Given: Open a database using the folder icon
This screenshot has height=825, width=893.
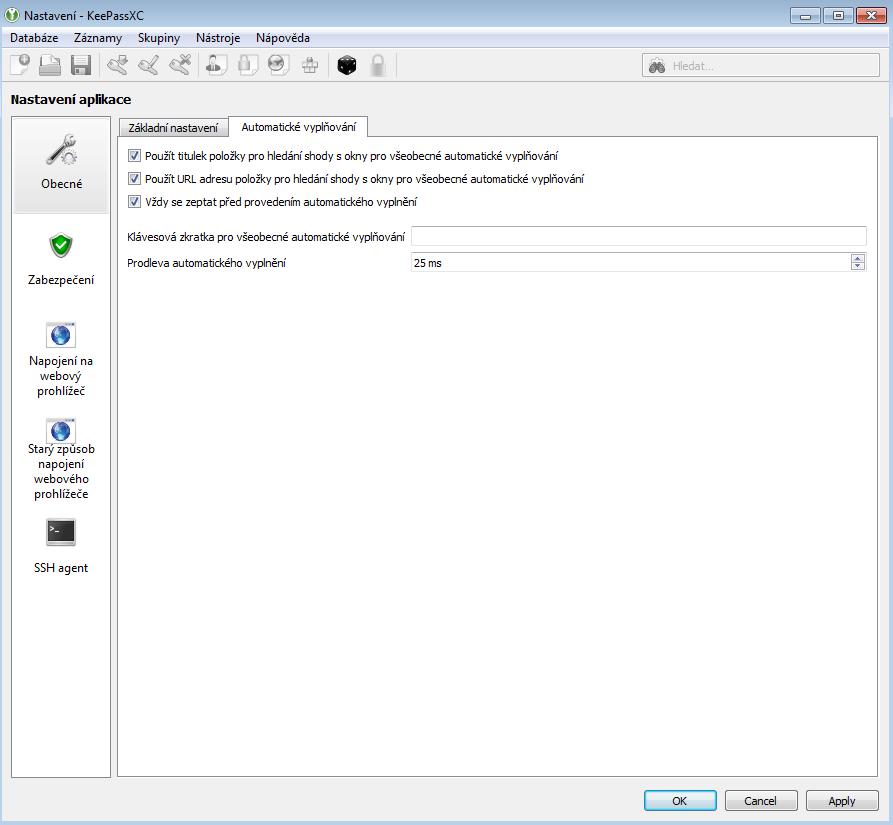Looking at the screenshot, I should point(50,65).
